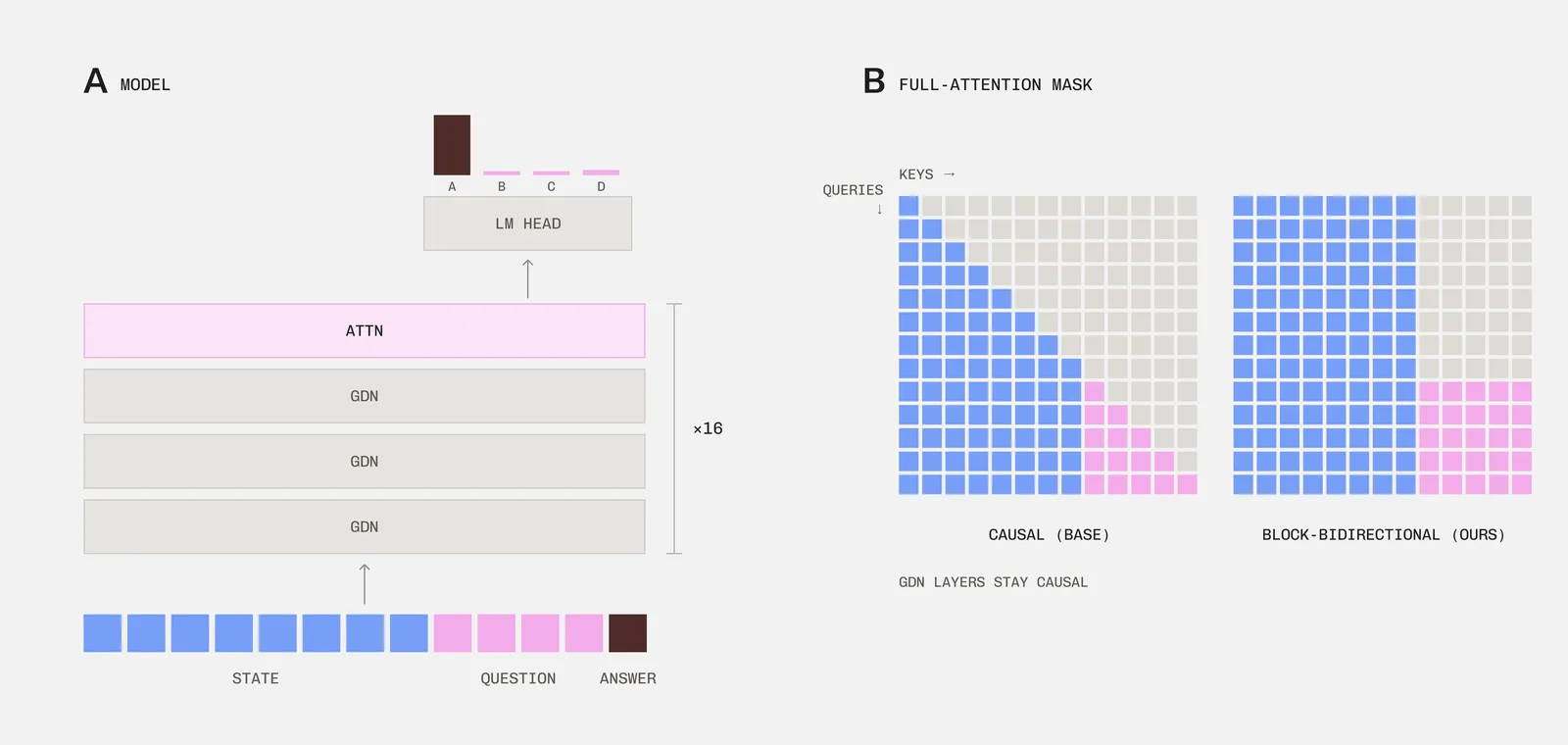The width and height of the screenshot is (1568, 745).
Task: Click the ×16 repeat label
Action: (x=708, y=428)
